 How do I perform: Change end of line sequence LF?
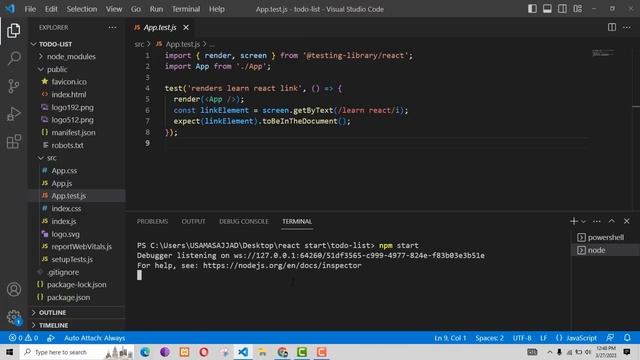(543, 338)
